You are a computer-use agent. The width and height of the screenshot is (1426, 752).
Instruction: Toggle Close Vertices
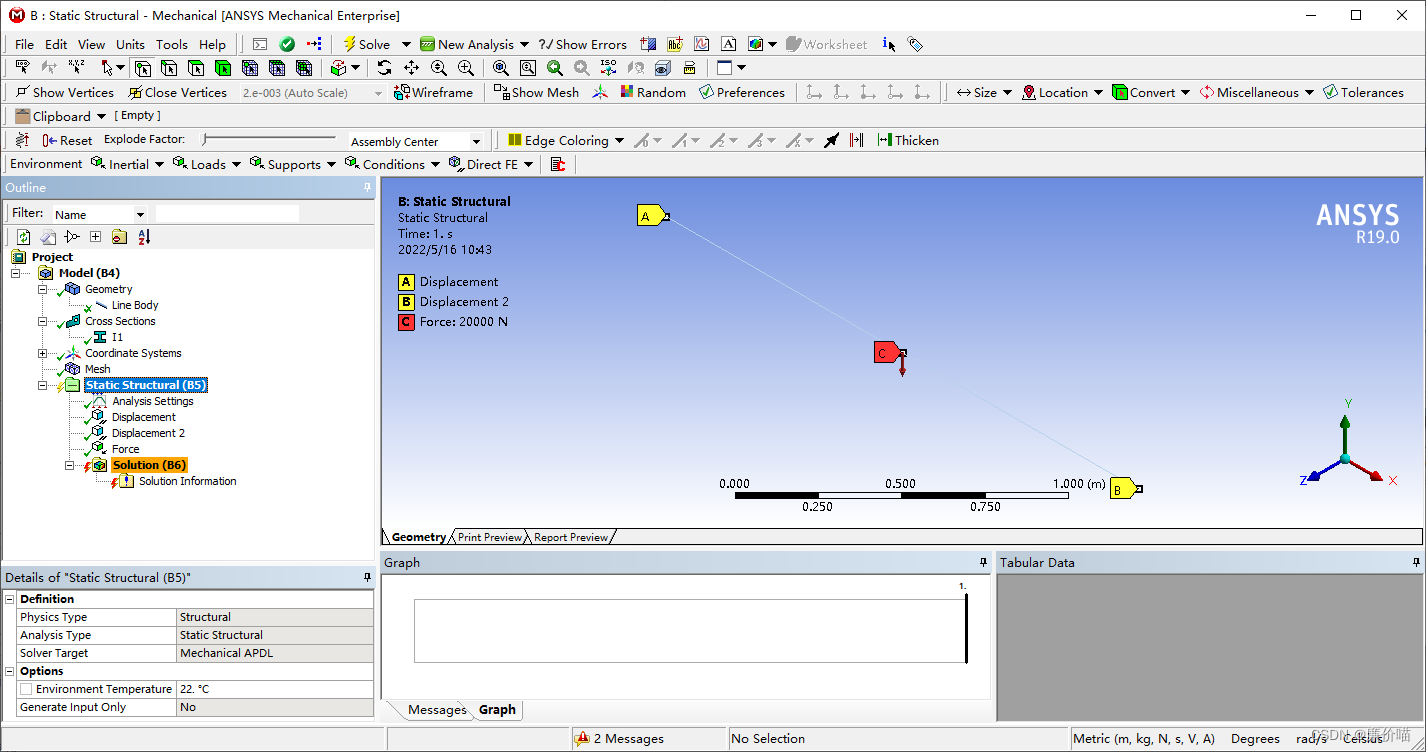178,92
